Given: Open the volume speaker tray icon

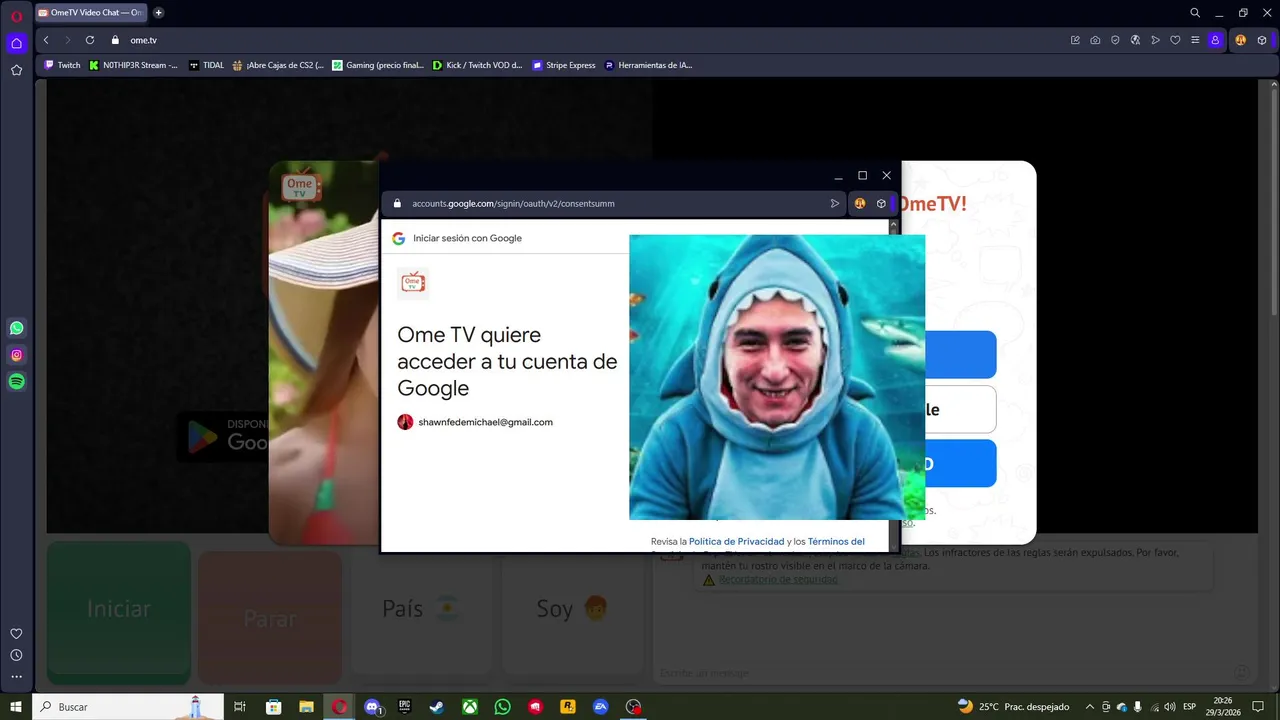Looking at the screenshot, I should point(1169,706).
